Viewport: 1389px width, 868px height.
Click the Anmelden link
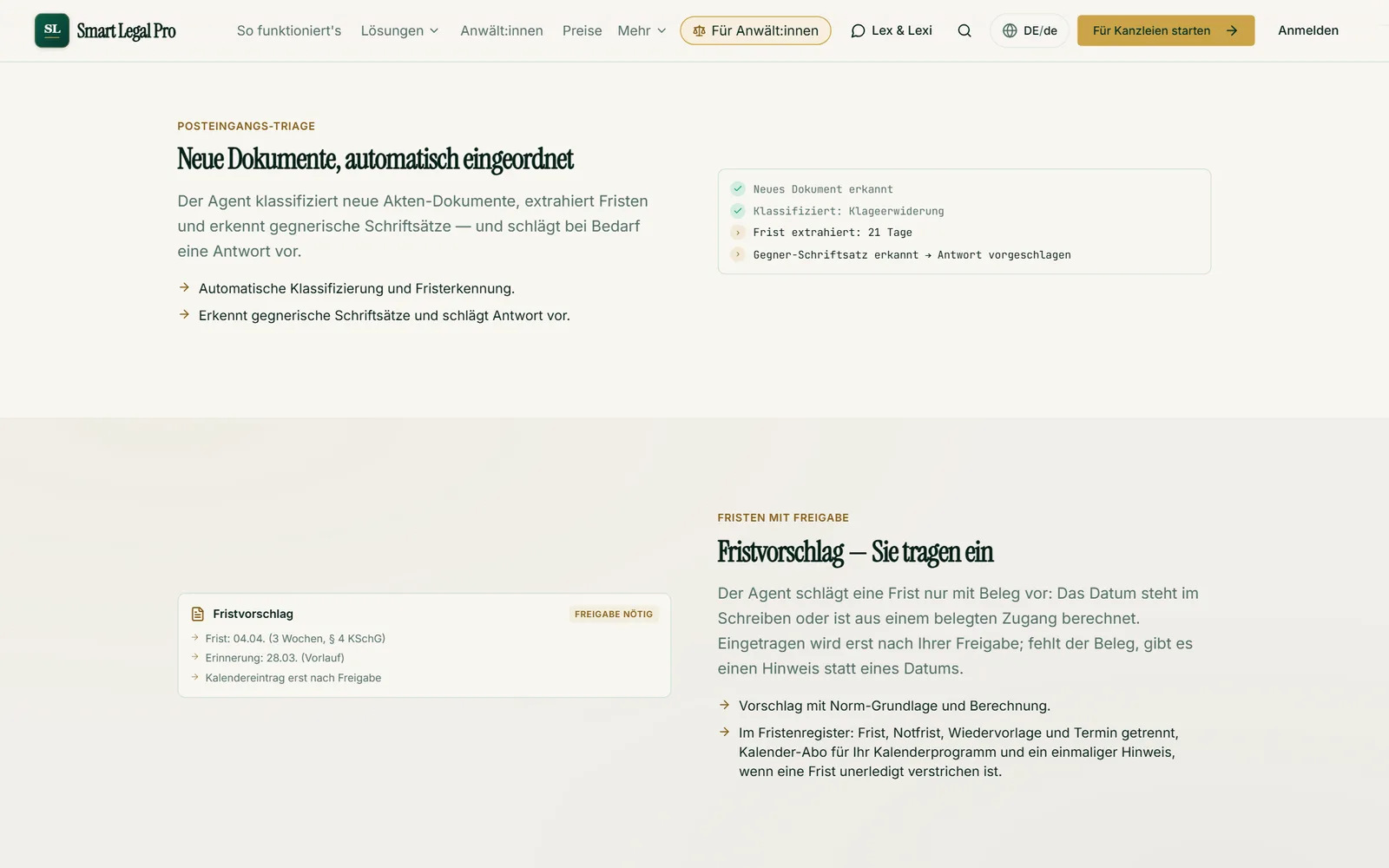tap(1308, 30)
